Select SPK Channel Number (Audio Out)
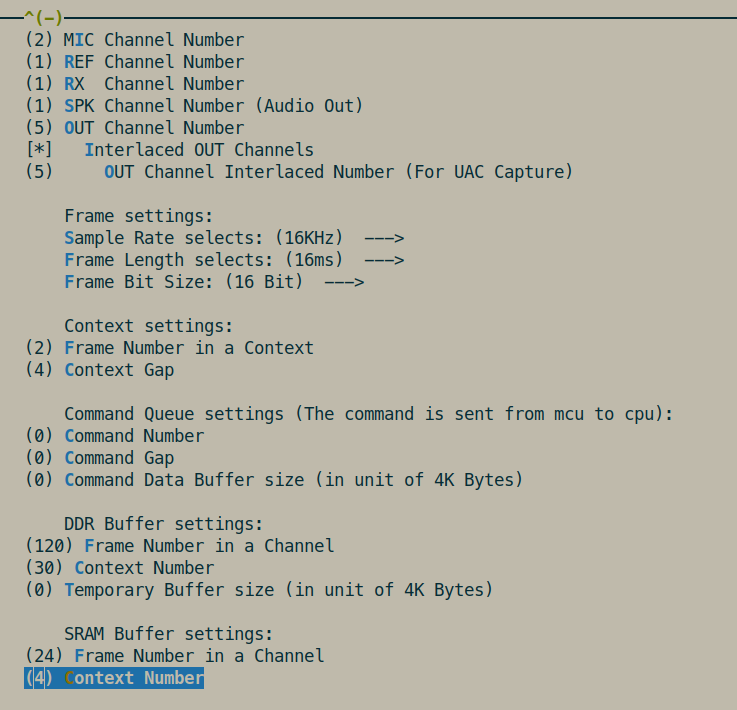Image resolution: width=737 pixels, height=710 pixels. pos(194,106)
